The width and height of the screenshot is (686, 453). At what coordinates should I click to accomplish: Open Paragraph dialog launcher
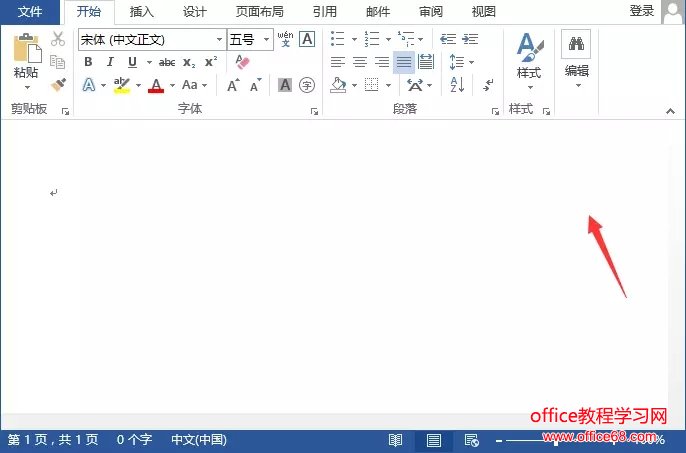495,112
